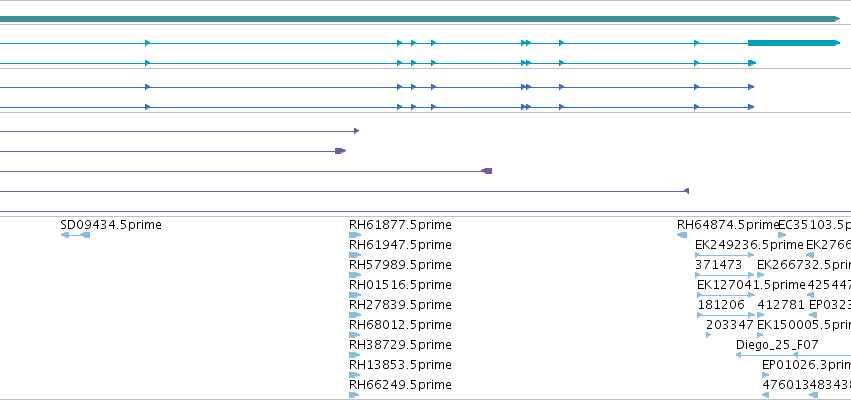Select the SD09434.5prime label
The width and height of the screenshot is (851, 400).
(x=111, y=225)
